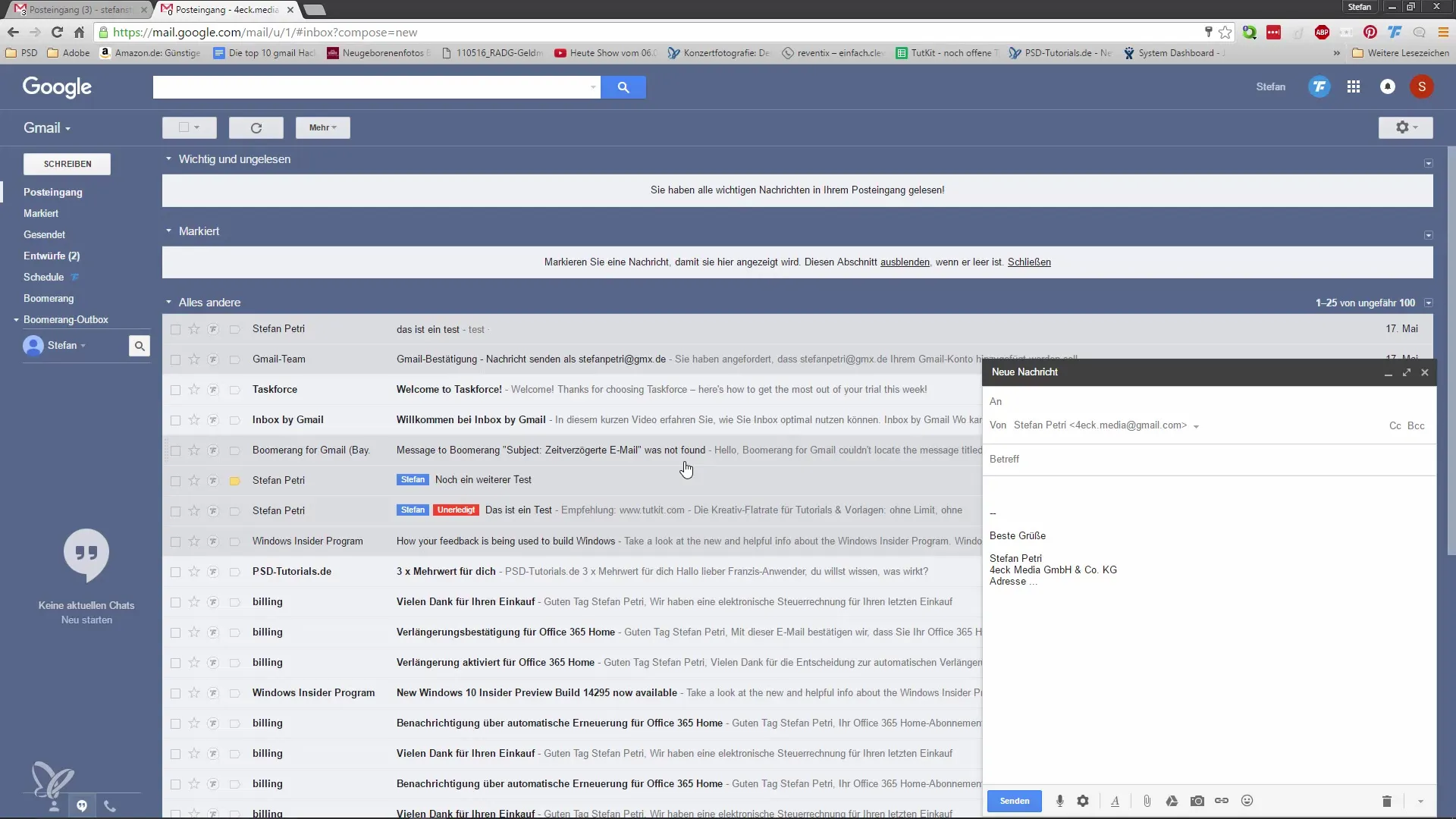Screen dimensions: 1456x819
Task: Click the SCHREIBEN compose button
Action: (x=67, y=164)
